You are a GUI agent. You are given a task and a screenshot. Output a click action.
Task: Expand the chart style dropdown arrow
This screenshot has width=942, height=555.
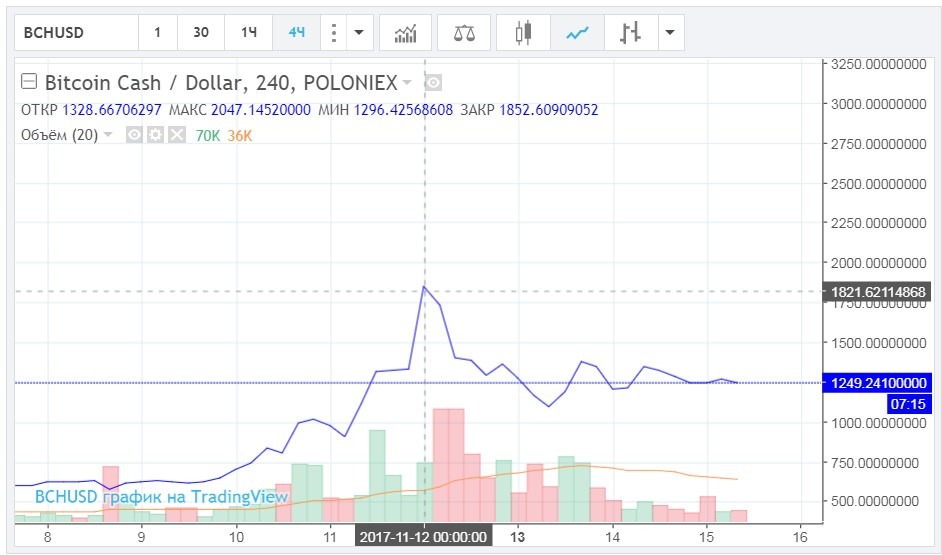click(x=670, y=32)
